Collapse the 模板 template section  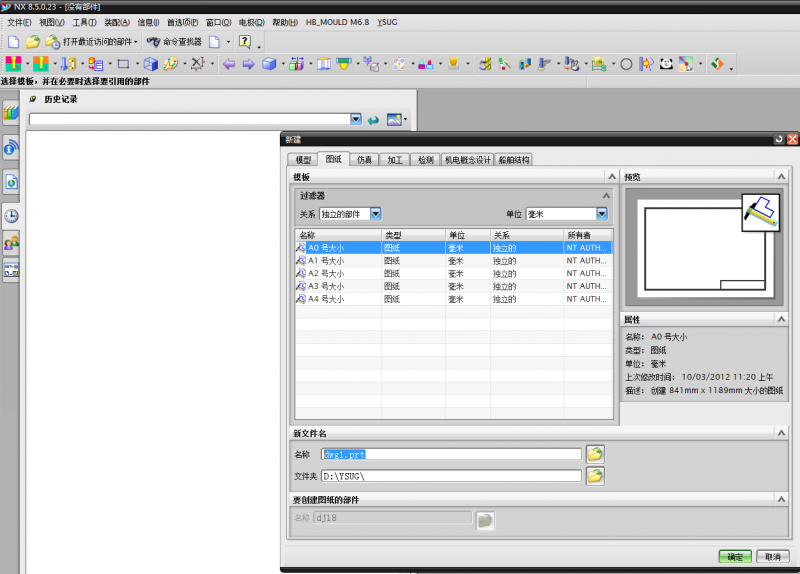pos(612,177)
